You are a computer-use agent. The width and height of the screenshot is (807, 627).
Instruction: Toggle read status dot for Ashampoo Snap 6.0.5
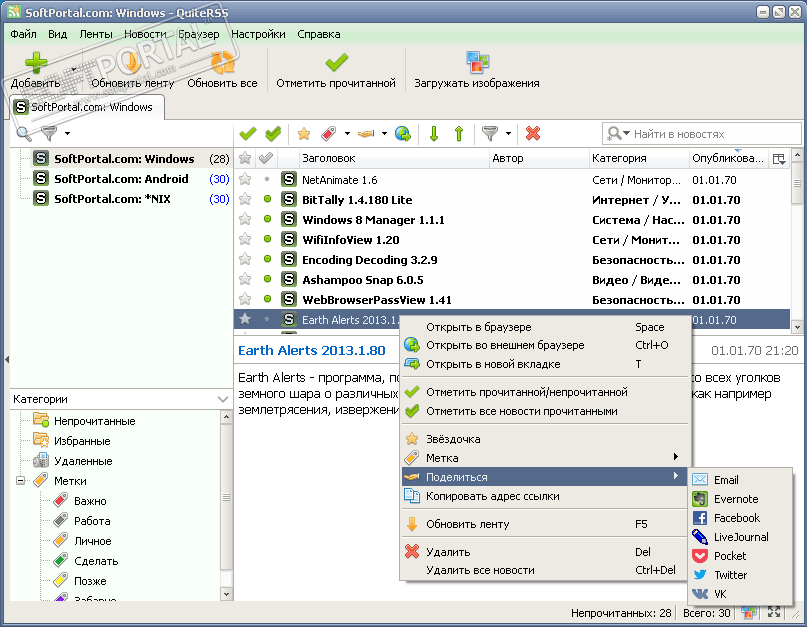click(x=267, y=279)
